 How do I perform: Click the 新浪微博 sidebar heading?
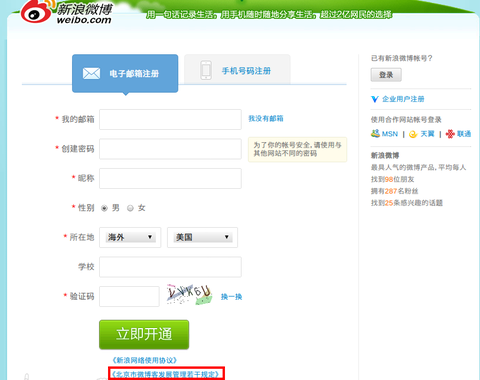pos(385,156)
